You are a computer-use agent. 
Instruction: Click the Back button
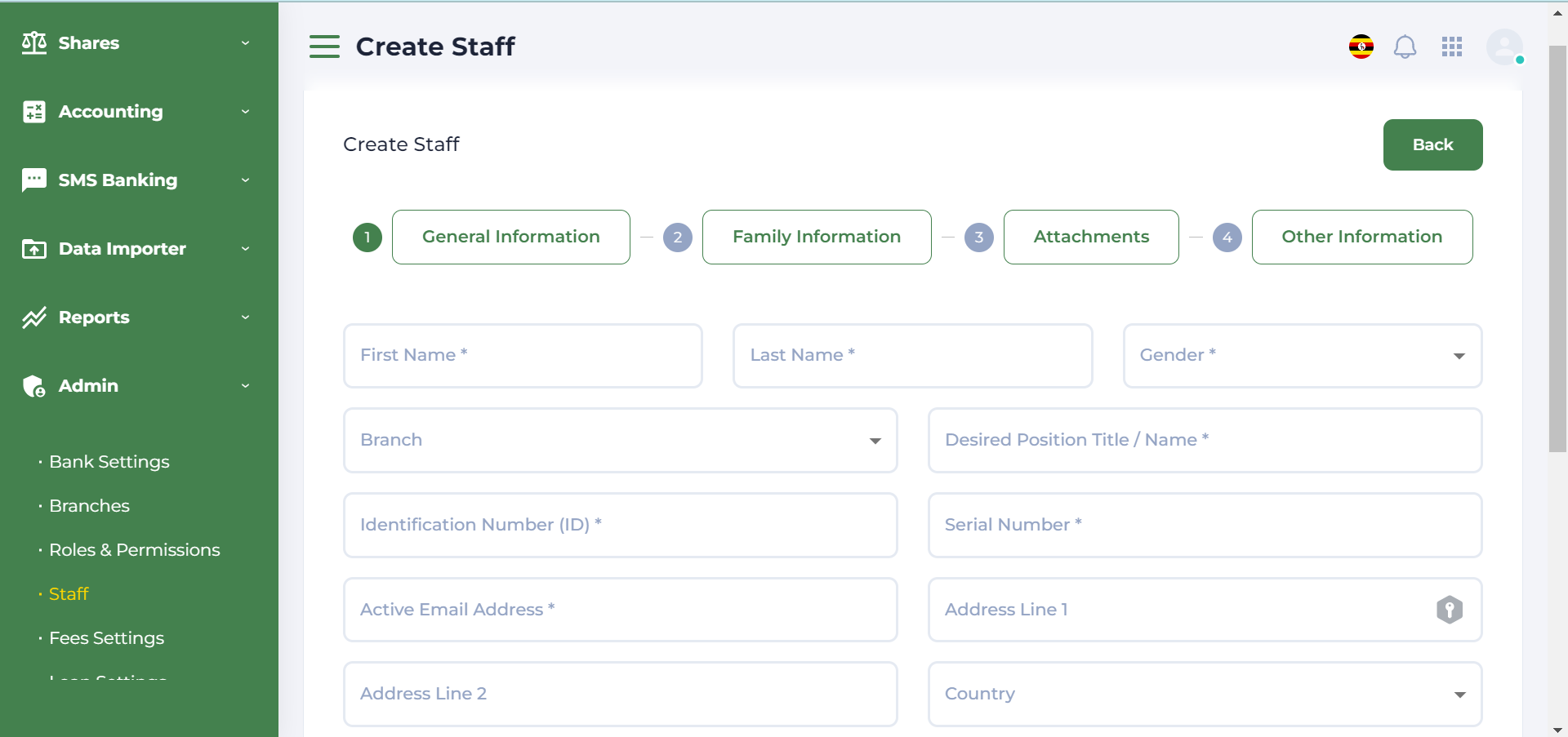(x=1432, y=144)
